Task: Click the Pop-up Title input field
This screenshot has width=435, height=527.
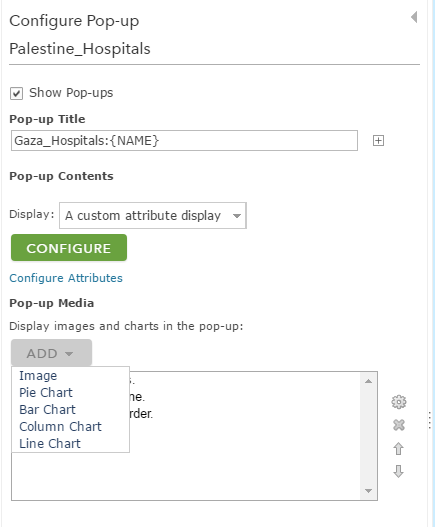Action: pyautogui.click(x=184, y=140)
